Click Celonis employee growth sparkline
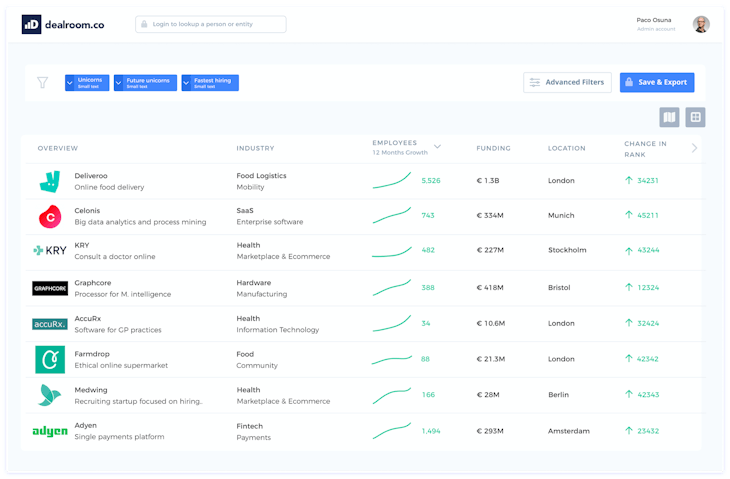Screen dimensions: 730x479 coord(392,216)
